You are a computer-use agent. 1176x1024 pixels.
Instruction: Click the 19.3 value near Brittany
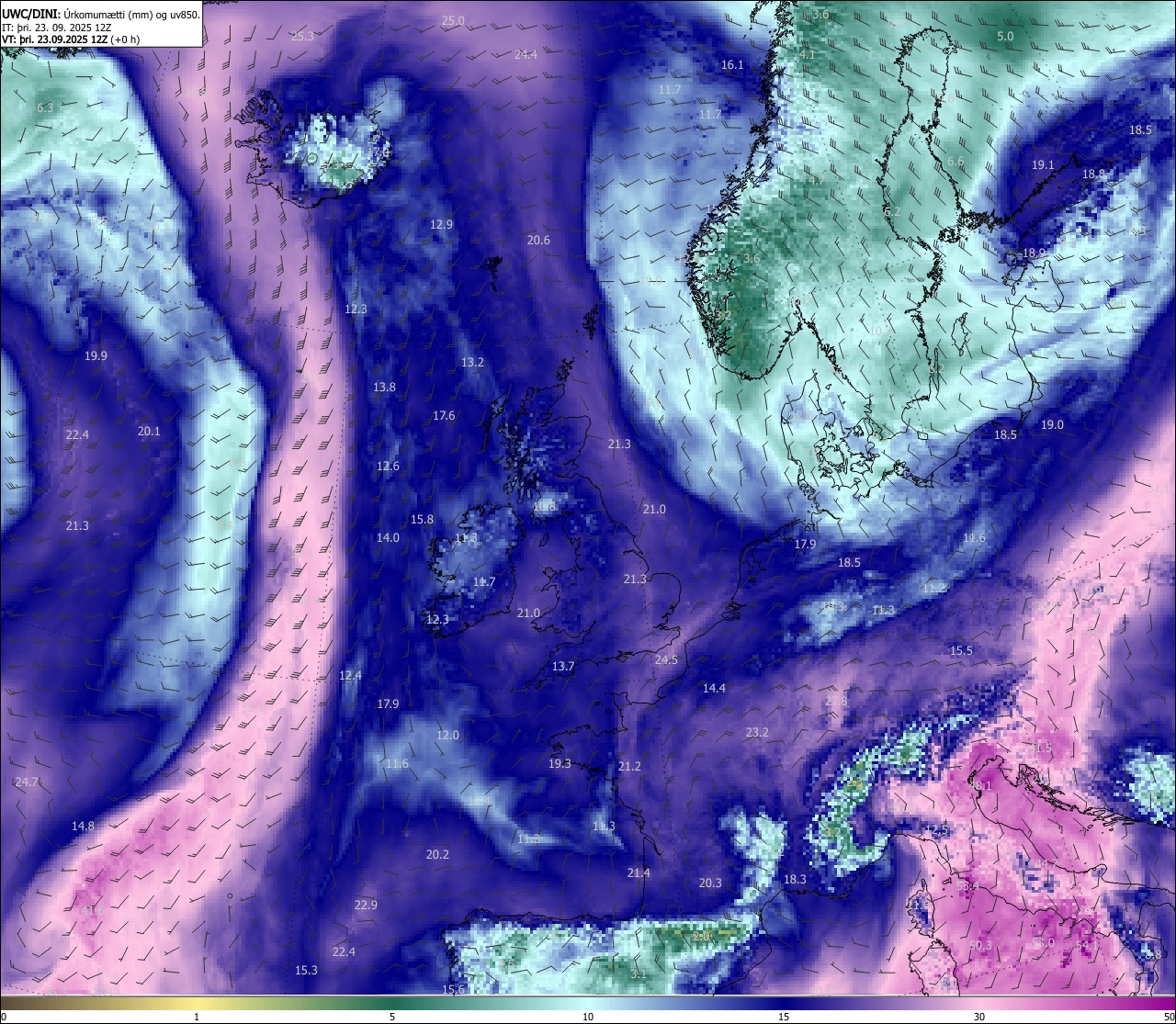point(560,763)
